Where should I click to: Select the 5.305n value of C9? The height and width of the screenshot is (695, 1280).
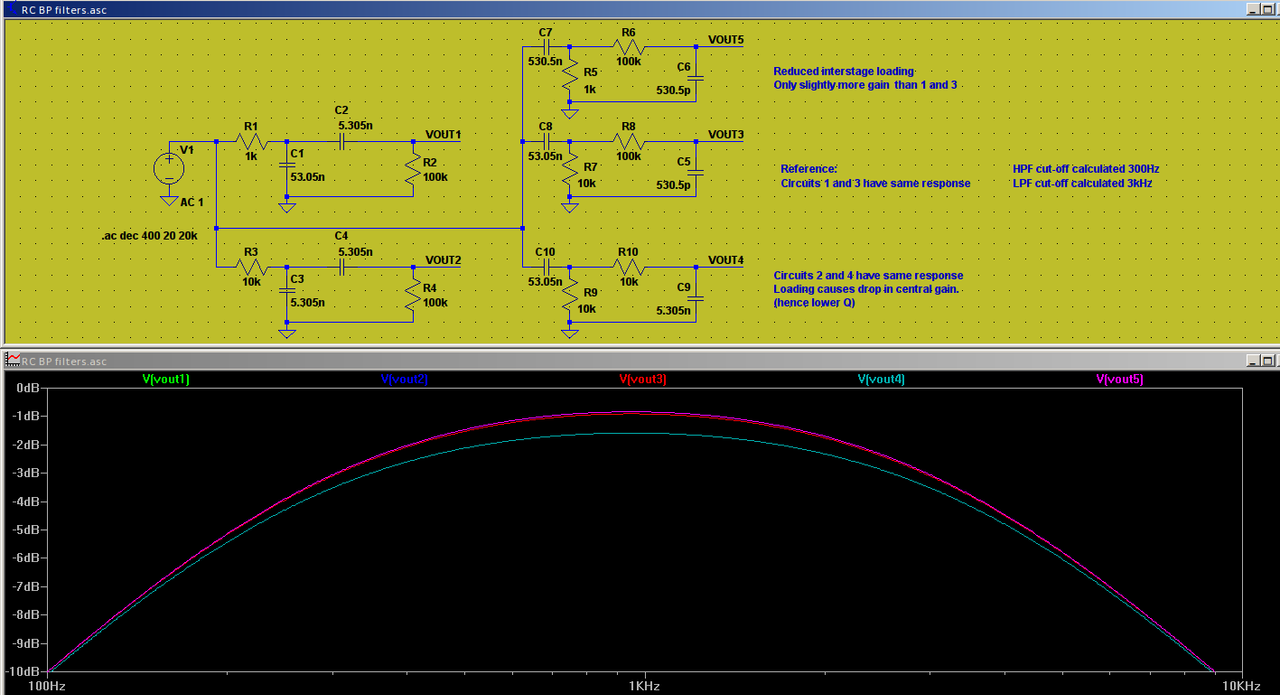click(x=672, y=311)
